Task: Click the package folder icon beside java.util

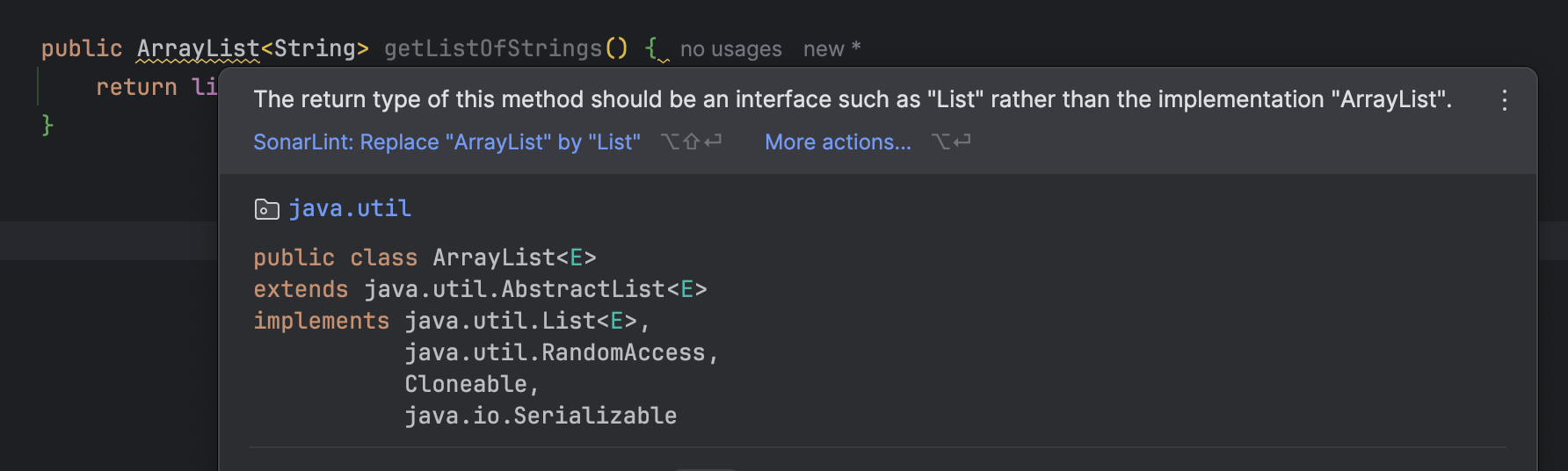Action: (265, 209)
